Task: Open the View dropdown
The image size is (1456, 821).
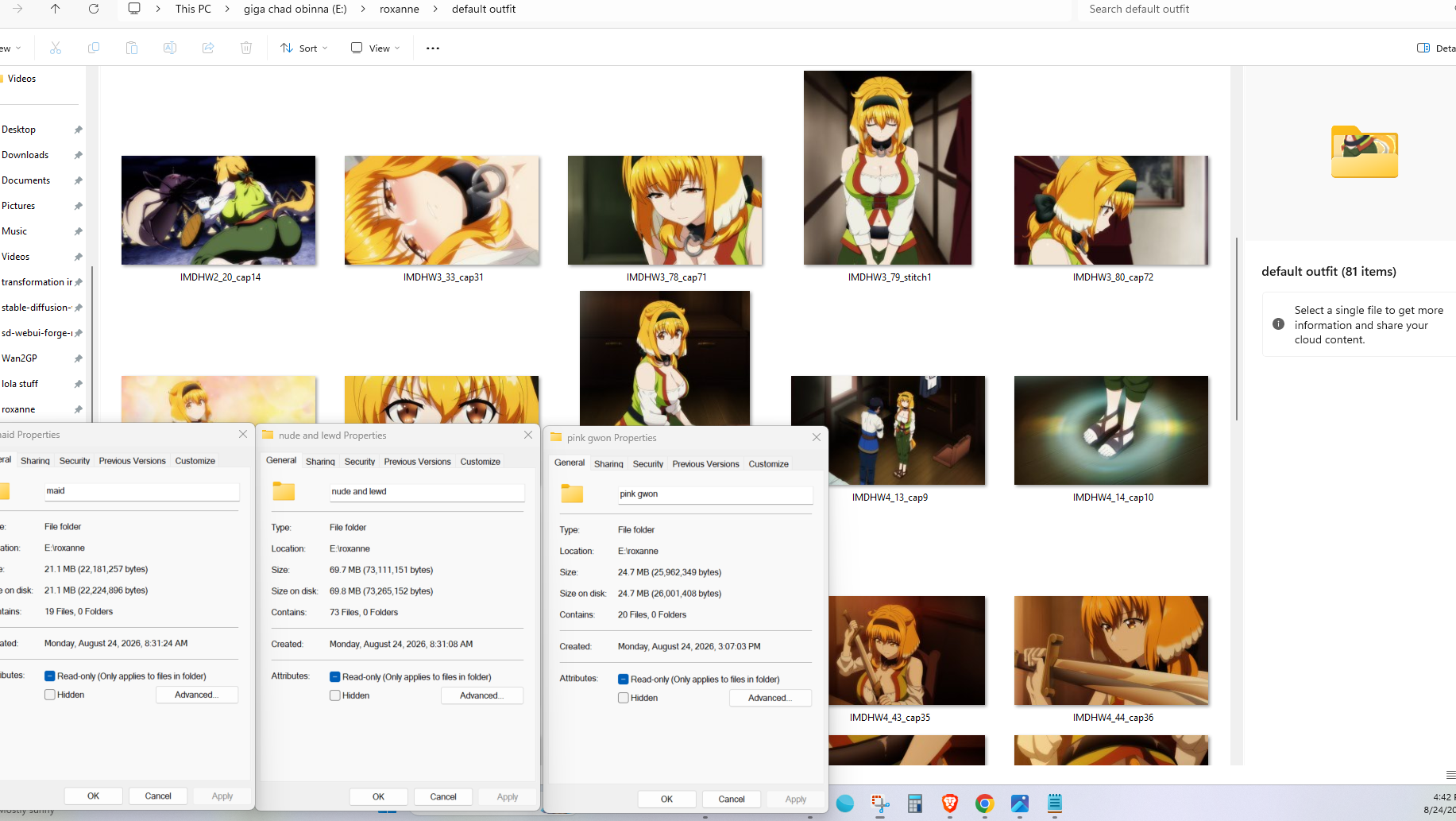Action: coord(376,48)
